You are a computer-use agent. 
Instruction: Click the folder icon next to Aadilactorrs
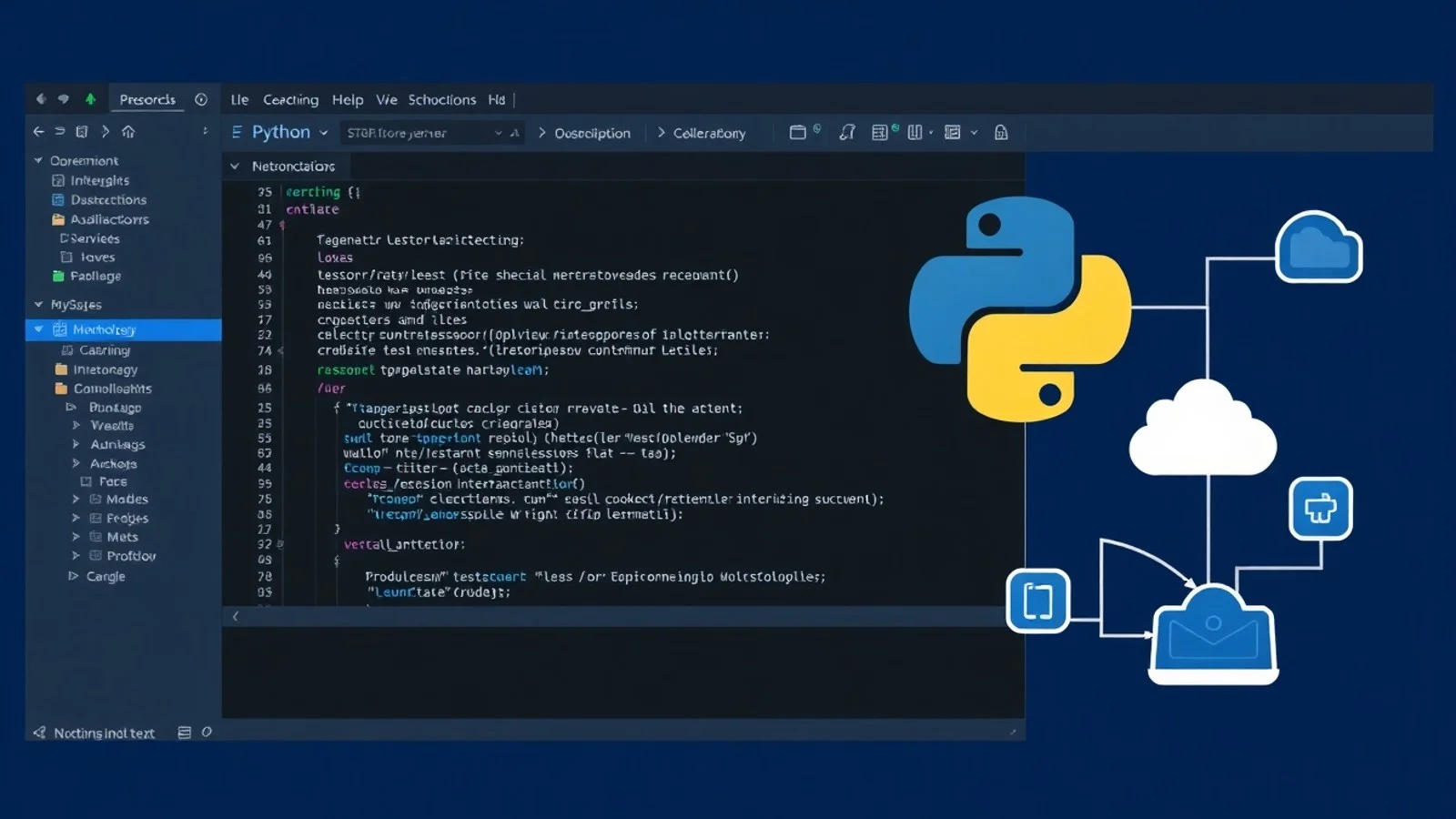point(58,219)
